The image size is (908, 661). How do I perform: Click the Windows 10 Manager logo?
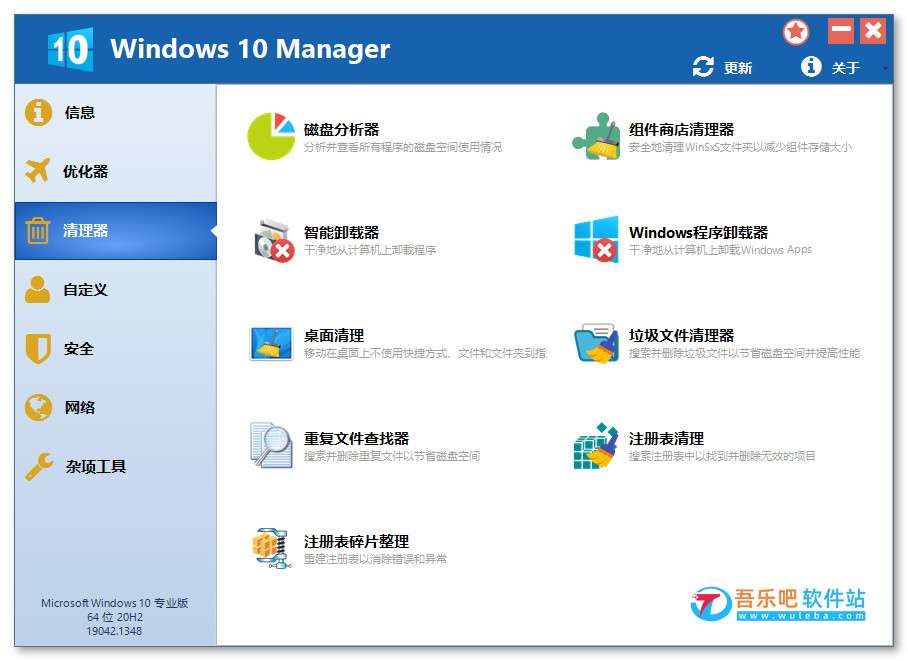click(x=70, y=49)
